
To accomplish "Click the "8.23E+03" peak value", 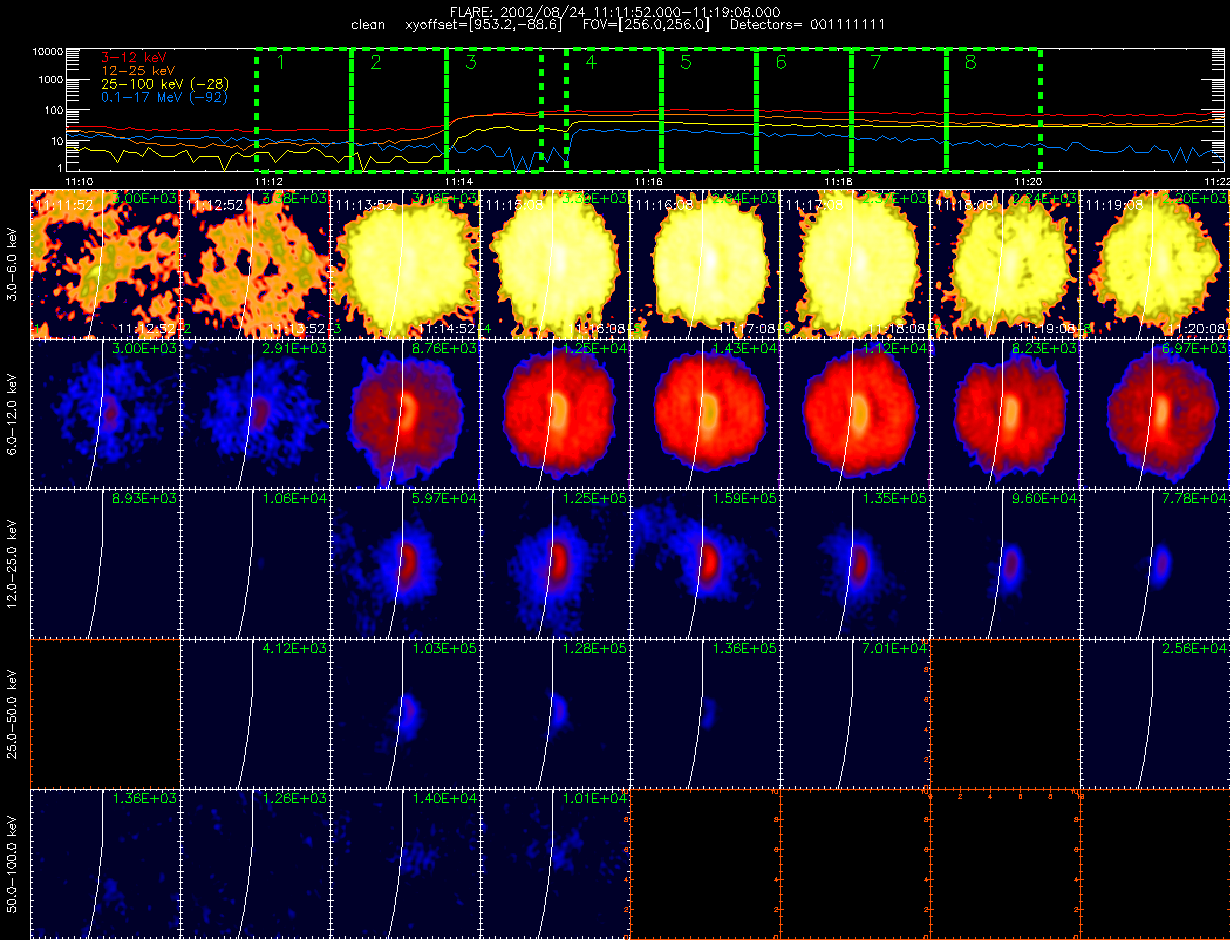I will tap(1045, 348).
